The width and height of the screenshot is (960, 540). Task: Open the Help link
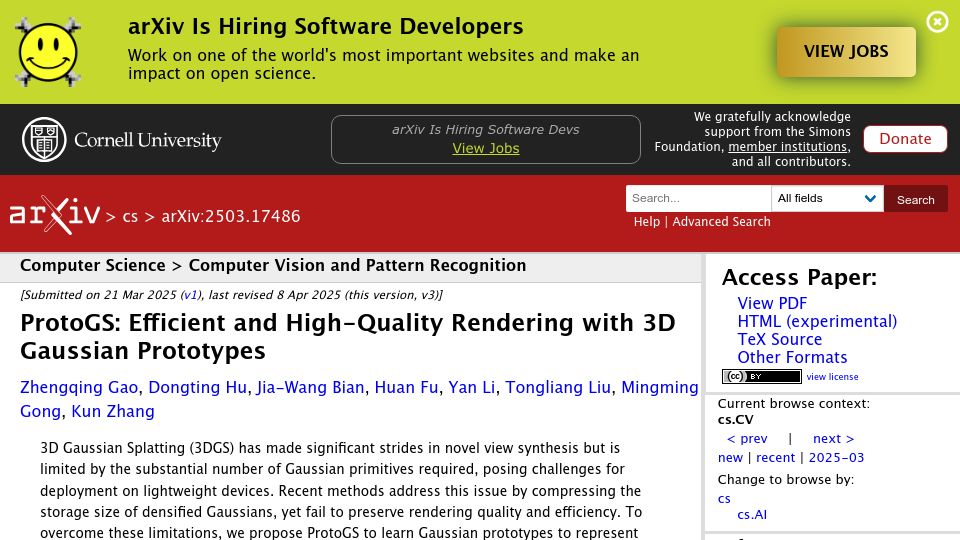tap(647, 222)
